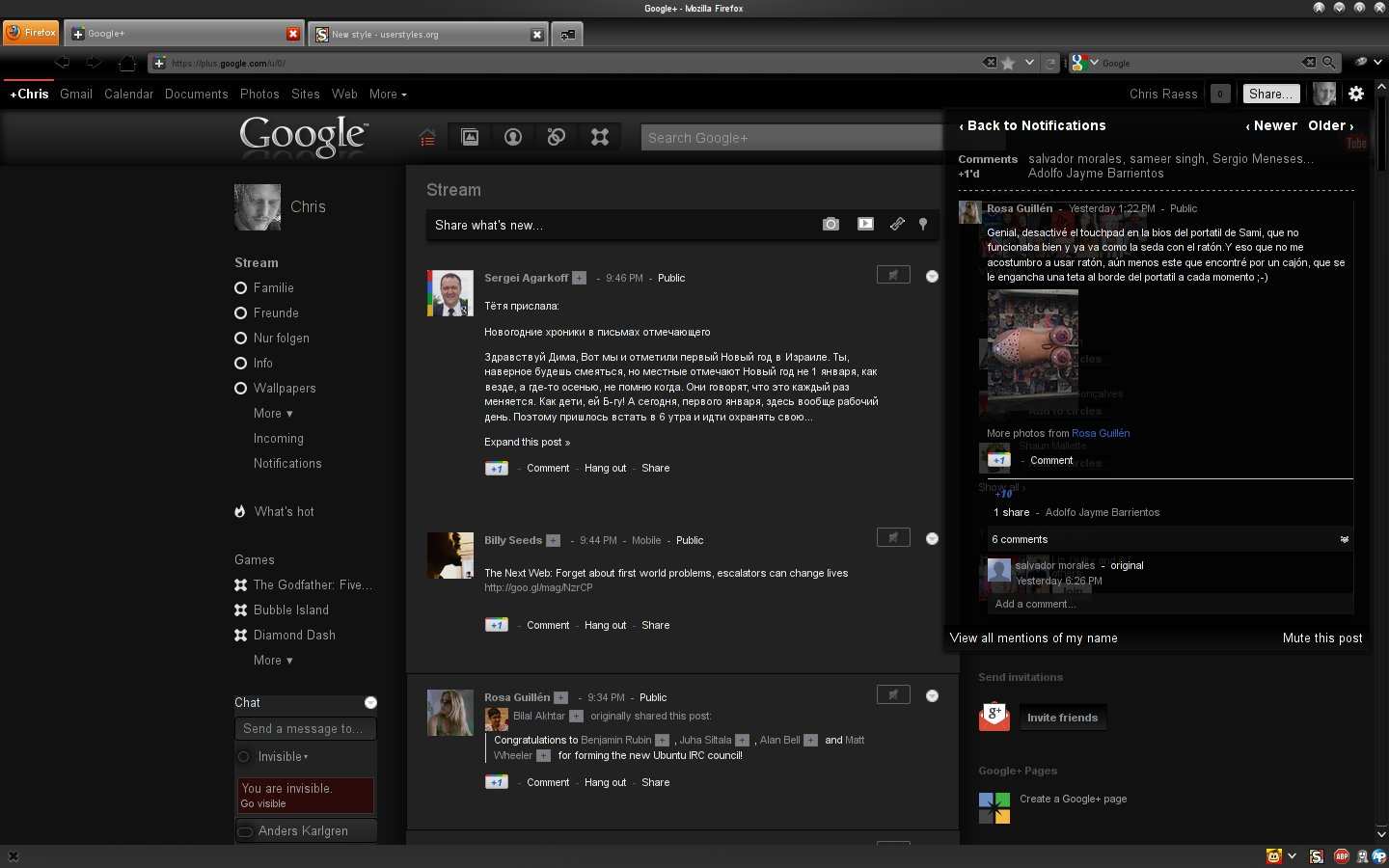
Task: Open the options circle on Rosa Guillén's stream post
Action: coord(932,695)
